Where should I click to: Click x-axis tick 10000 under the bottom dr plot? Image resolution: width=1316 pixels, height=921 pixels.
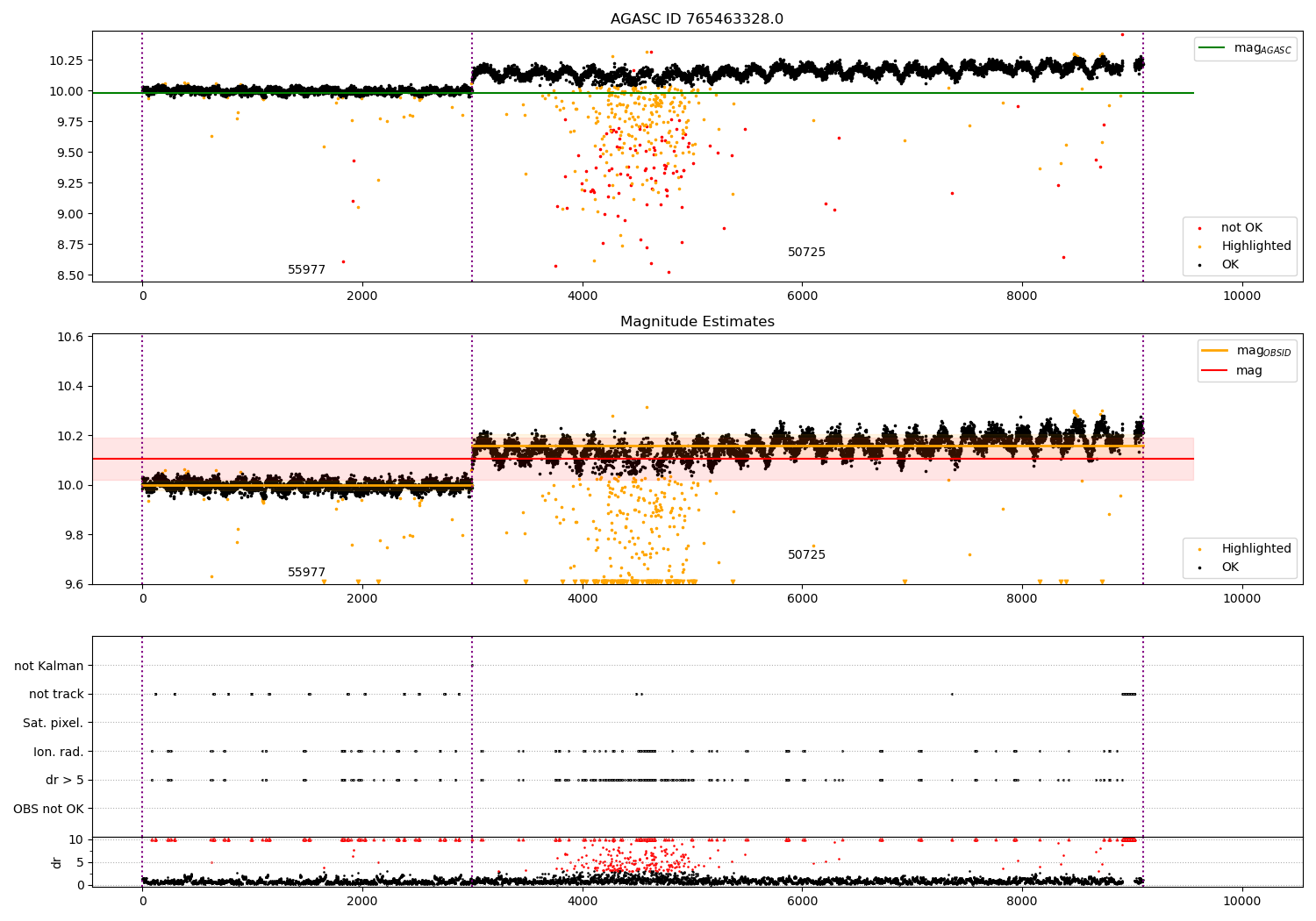(x=1242, y=902)
